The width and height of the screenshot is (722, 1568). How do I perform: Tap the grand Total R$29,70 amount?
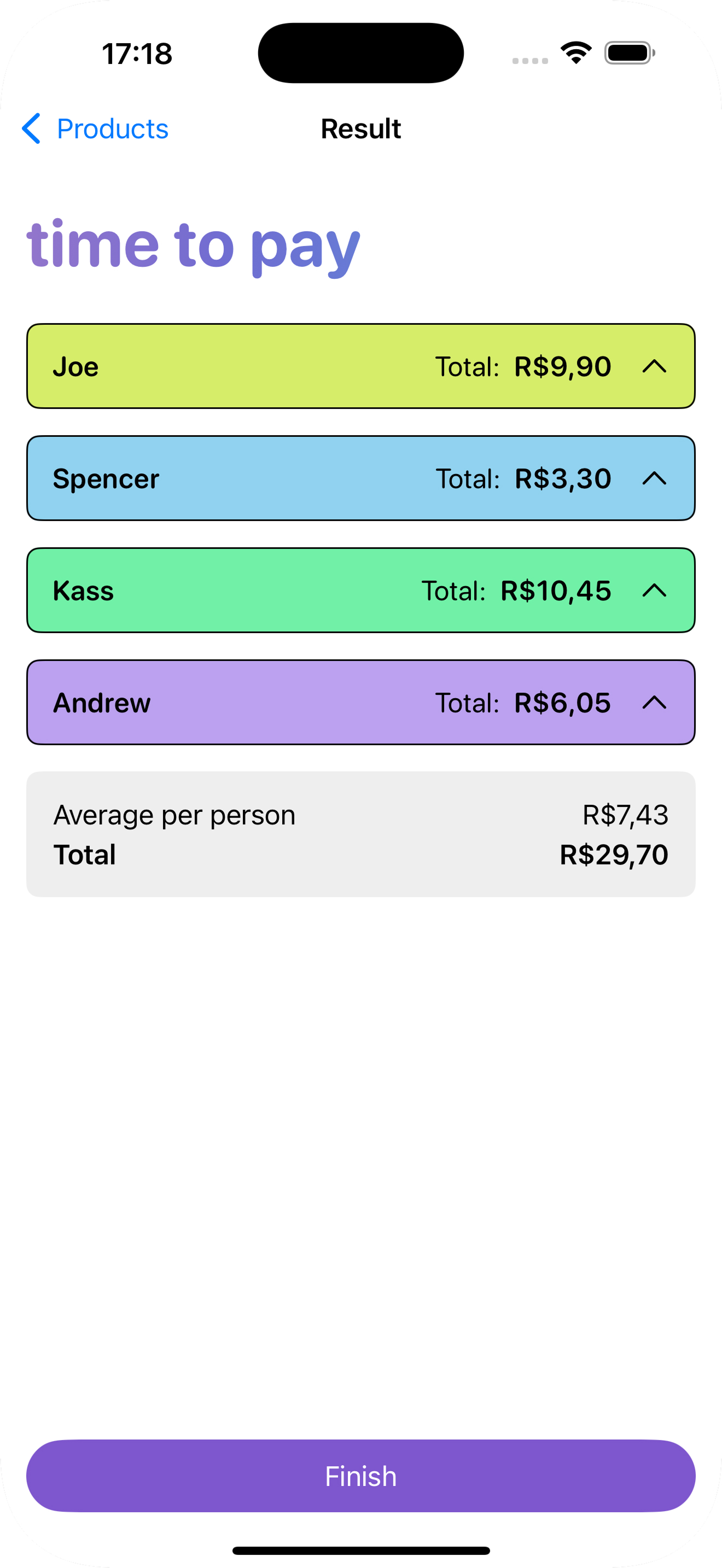pos(613,855)
